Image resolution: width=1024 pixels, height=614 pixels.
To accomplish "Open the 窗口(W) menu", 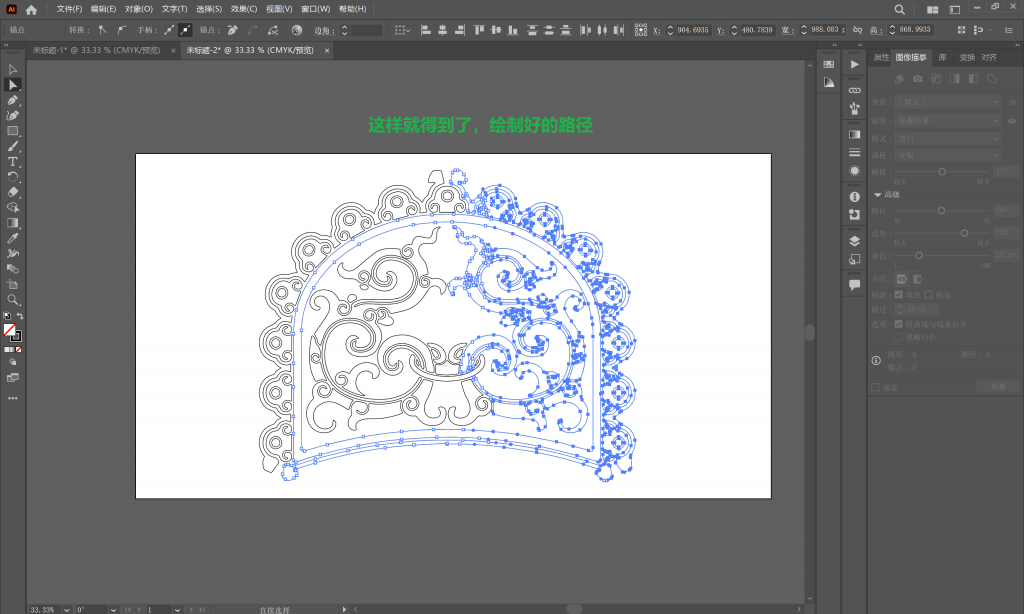I will point(315,9).
